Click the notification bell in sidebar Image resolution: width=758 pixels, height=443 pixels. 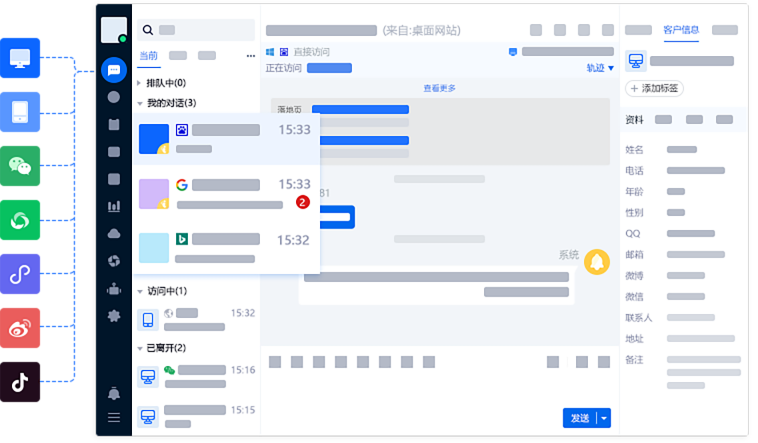114,393
